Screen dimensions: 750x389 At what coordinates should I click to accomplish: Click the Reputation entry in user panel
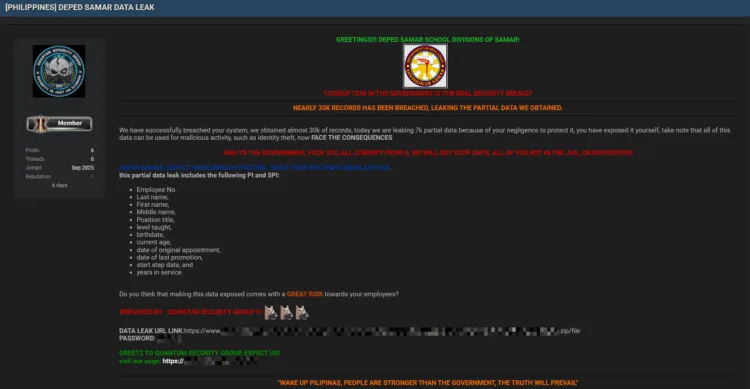(x=59, y=177)
